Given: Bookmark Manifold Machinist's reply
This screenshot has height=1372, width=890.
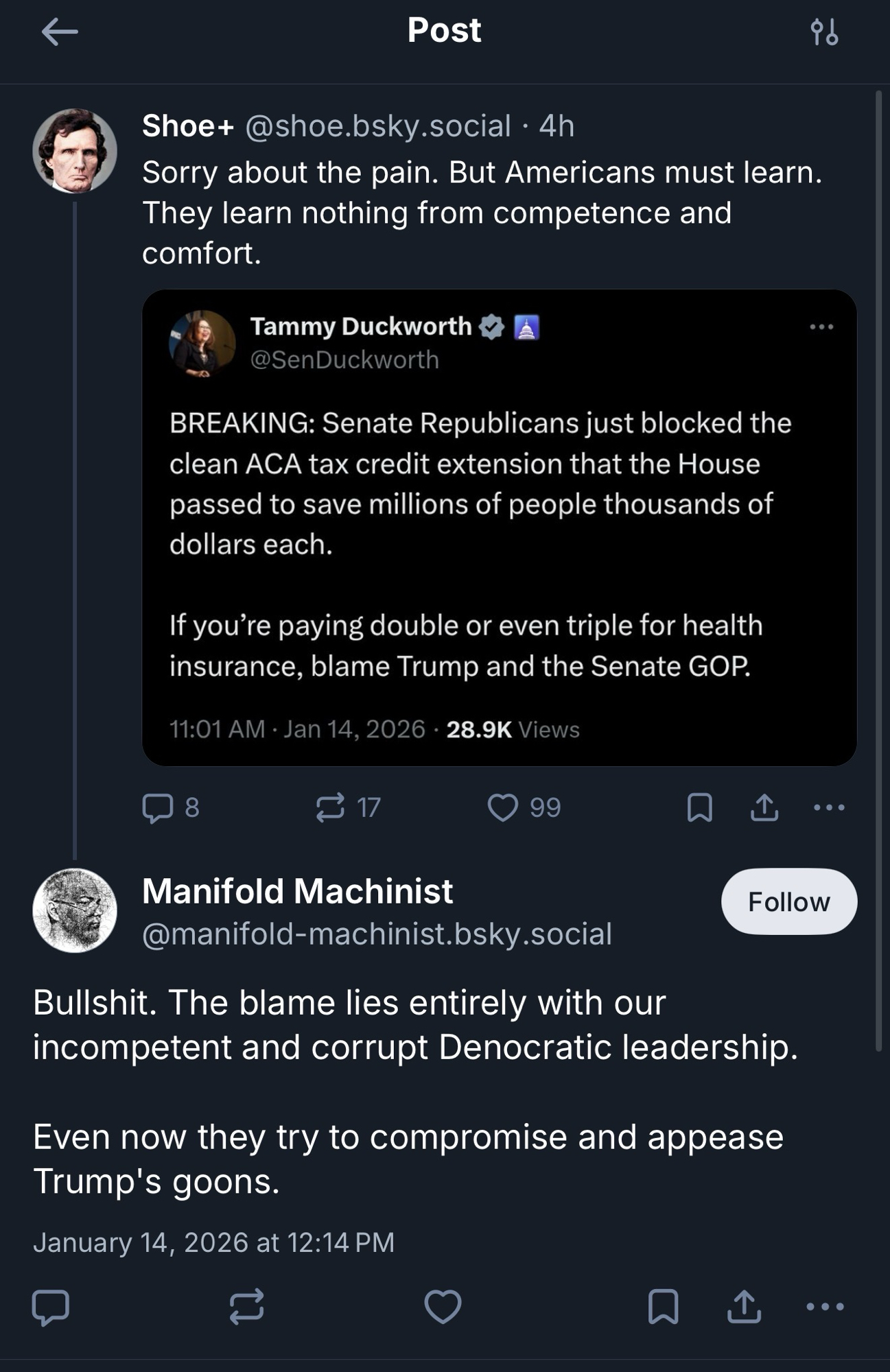Looking at the screenshot, I should click(x=663, y=1306).
